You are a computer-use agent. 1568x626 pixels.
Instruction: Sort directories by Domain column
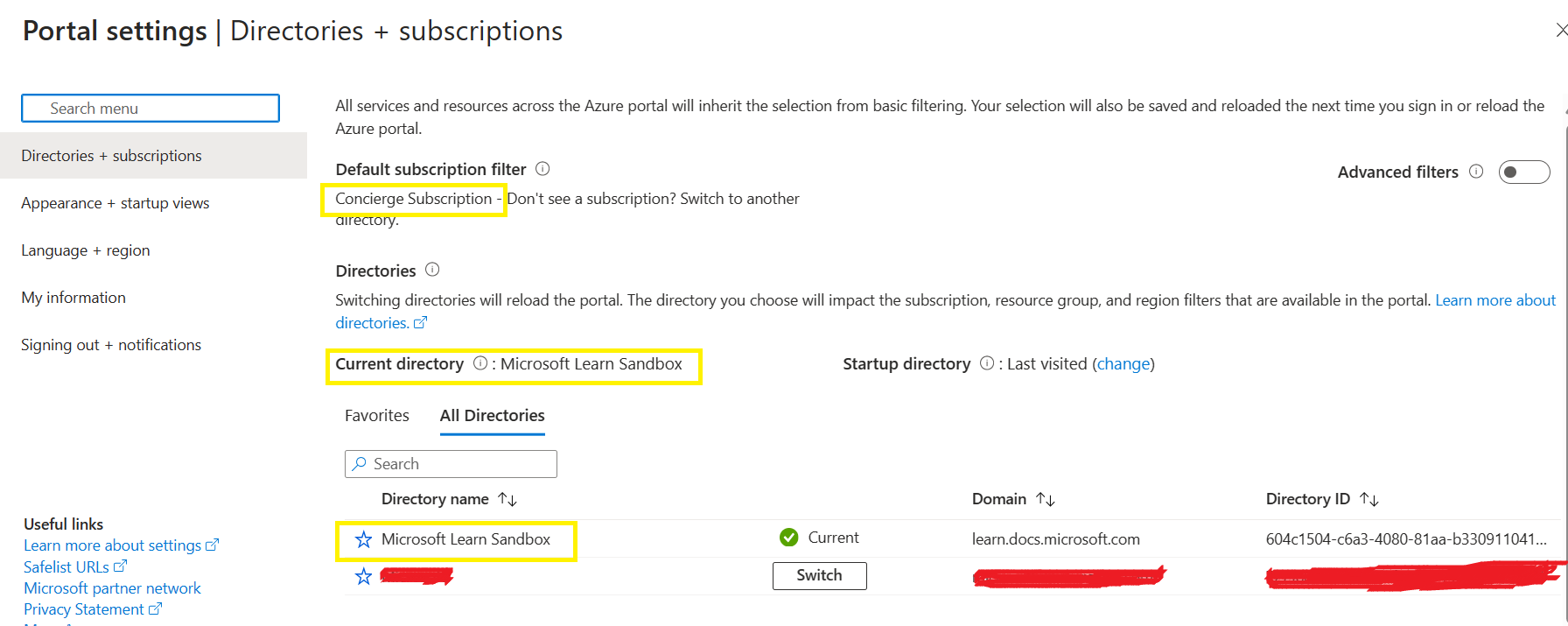click(x=1046, y=498)
